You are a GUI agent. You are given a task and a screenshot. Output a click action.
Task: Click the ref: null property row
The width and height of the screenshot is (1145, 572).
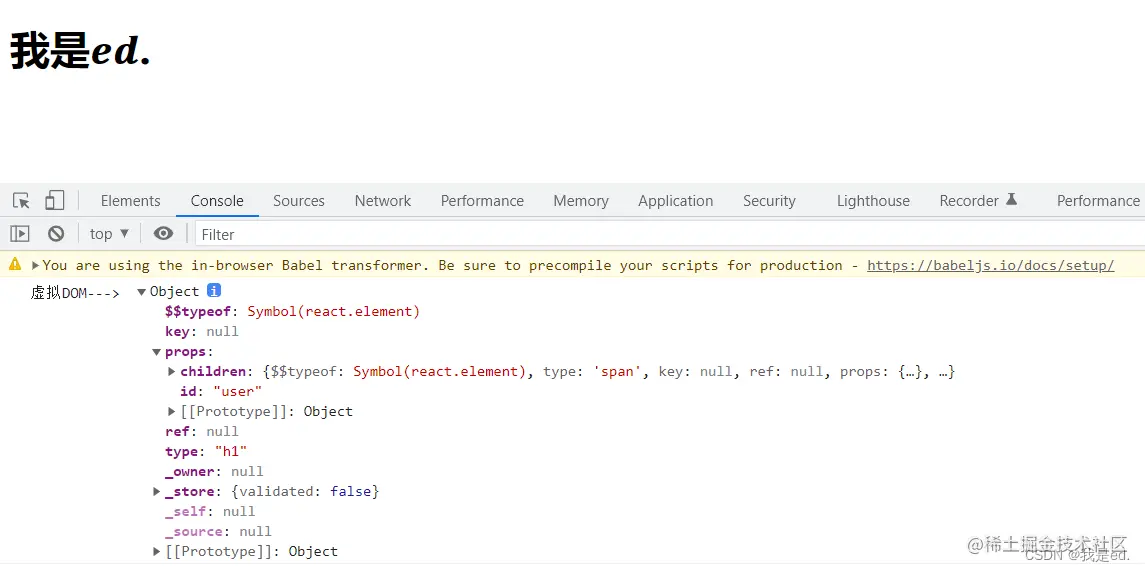point(202,432)
